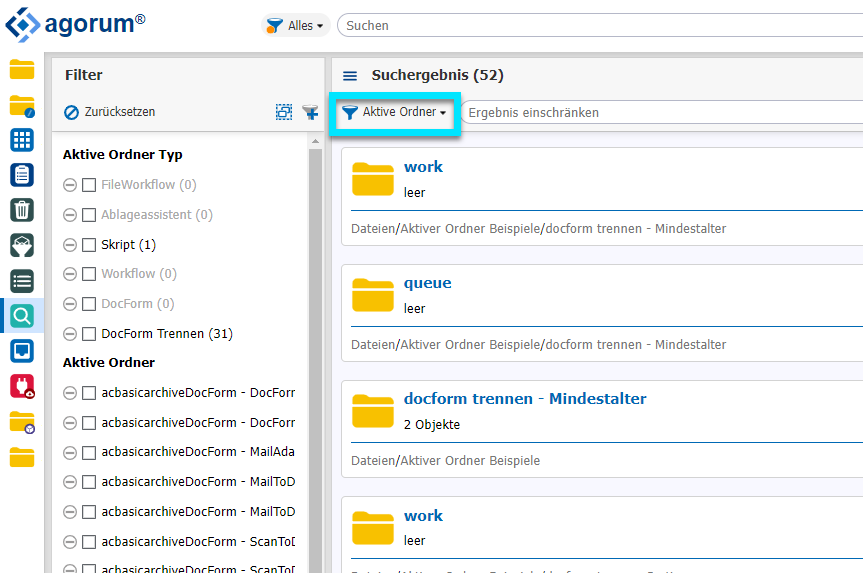Click the 'leer' text under queue
The image size is (863, 573).
click(414, 308)
